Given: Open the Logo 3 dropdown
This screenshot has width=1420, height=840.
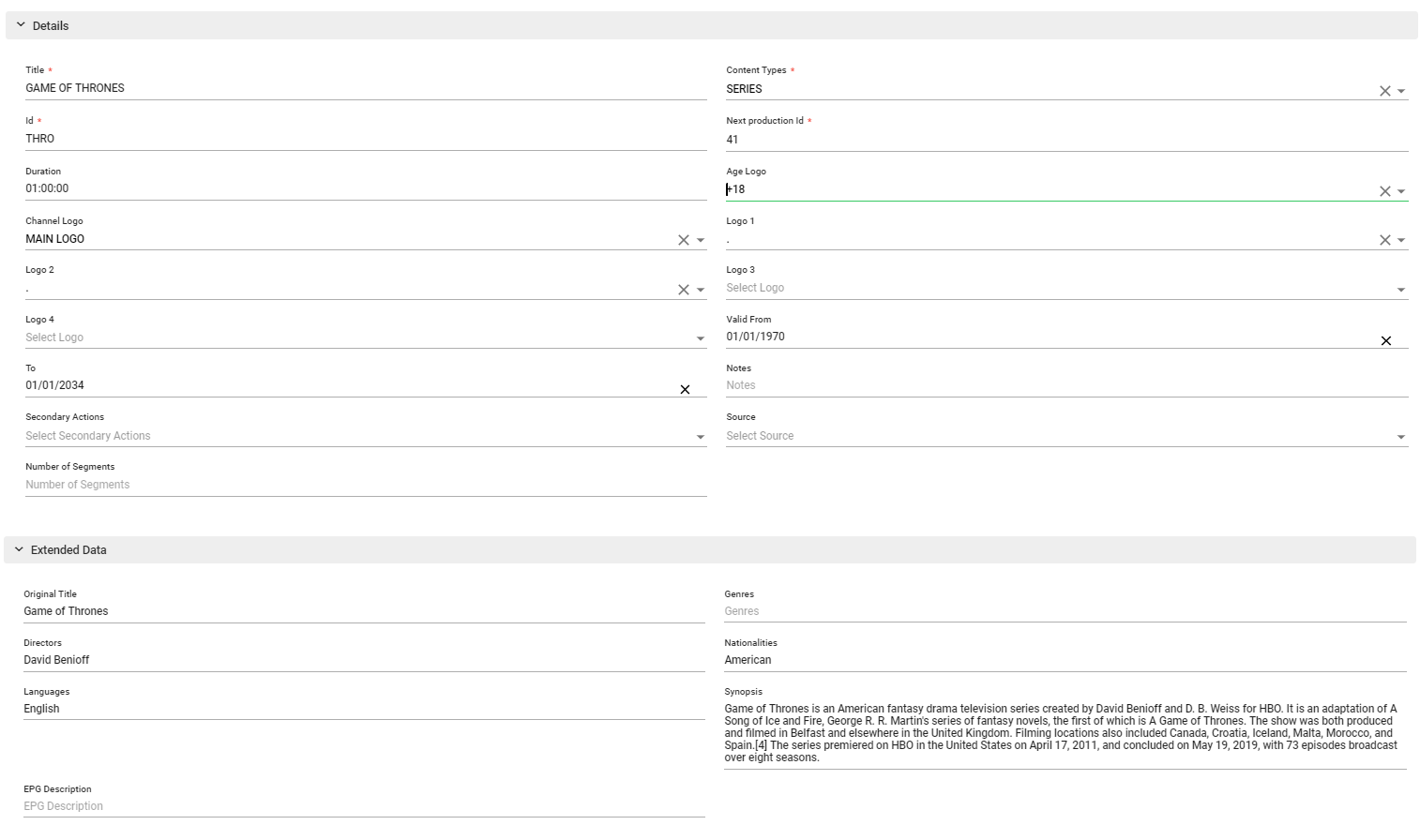Looking at the screenshot, I should (x=1400, y=290).
